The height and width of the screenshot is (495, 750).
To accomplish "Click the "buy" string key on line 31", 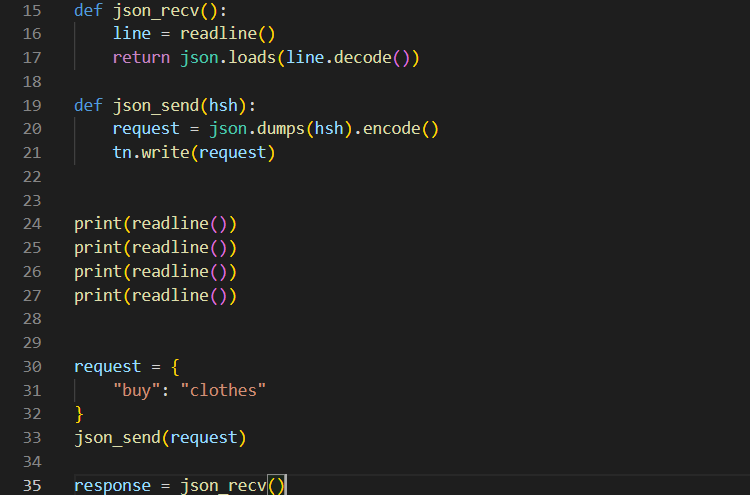I will coord(136,391).
